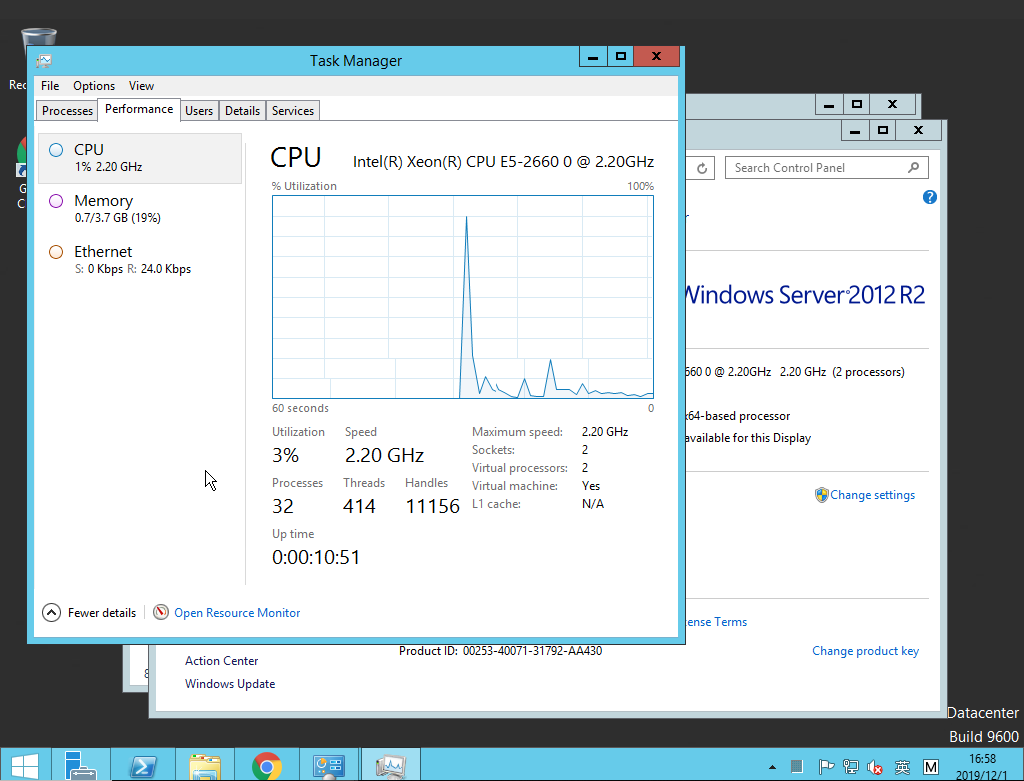Minimize the System Control Panel window
This screenshot has width=1024, height=781.
[x=855, y=131]
